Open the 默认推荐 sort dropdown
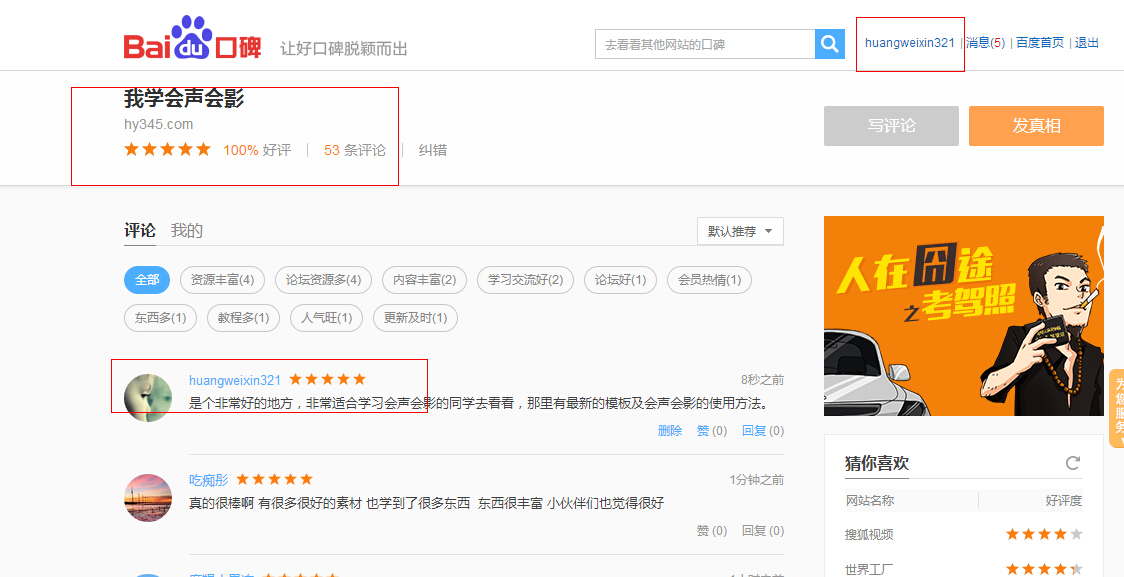Image resolution: width=1124 pixels, height=577 pixels. point(740,232)
